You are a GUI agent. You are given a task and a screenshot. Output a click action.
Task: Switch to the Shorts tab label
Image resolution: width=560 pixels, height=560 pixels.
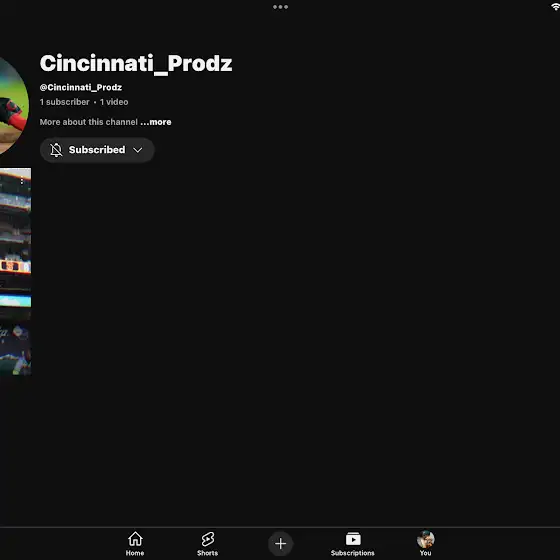(x=208, y=553)
